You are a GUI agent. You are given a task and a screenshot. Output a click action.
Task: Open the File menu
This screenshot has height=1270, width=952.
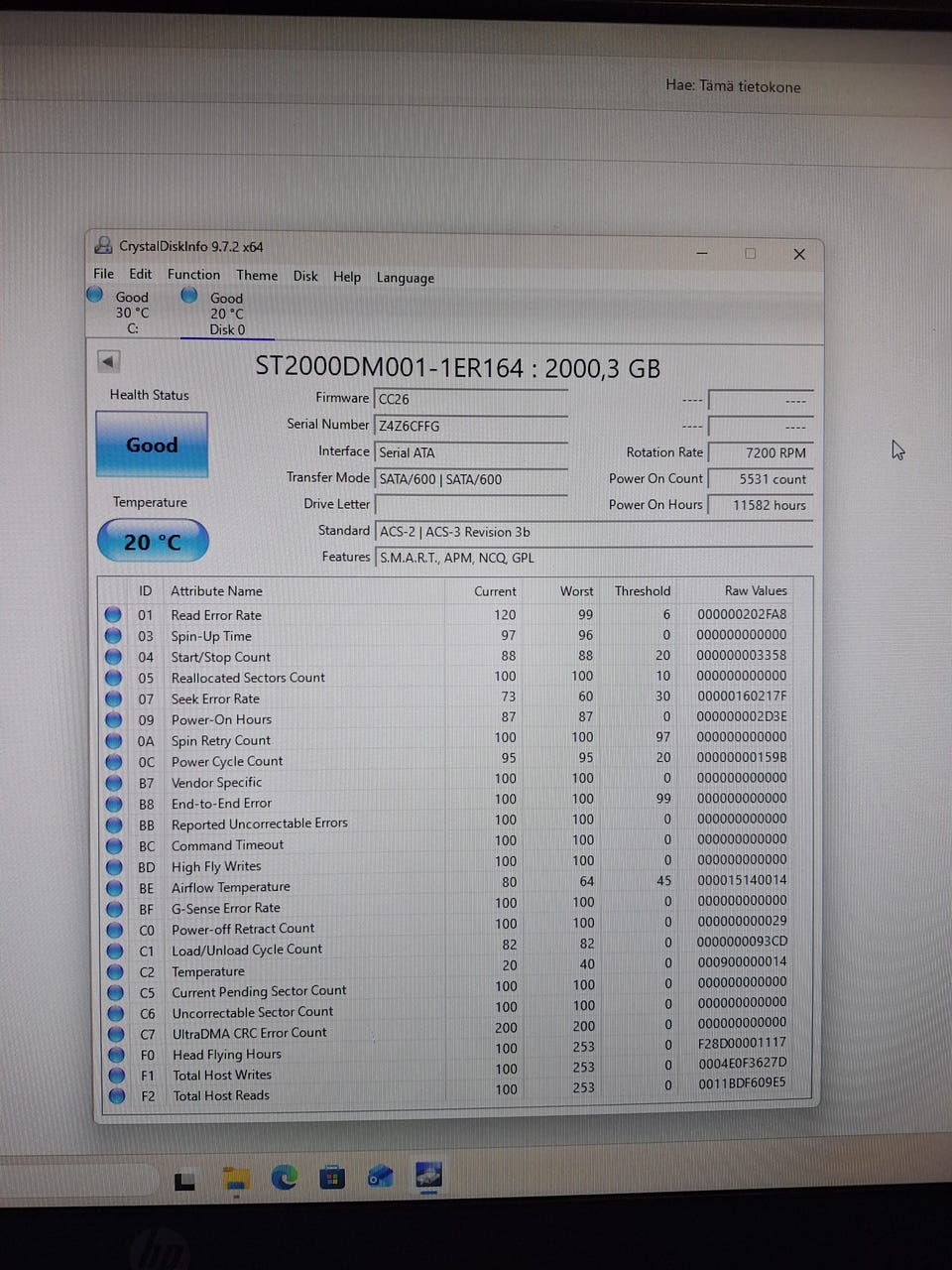pos(103,273)
